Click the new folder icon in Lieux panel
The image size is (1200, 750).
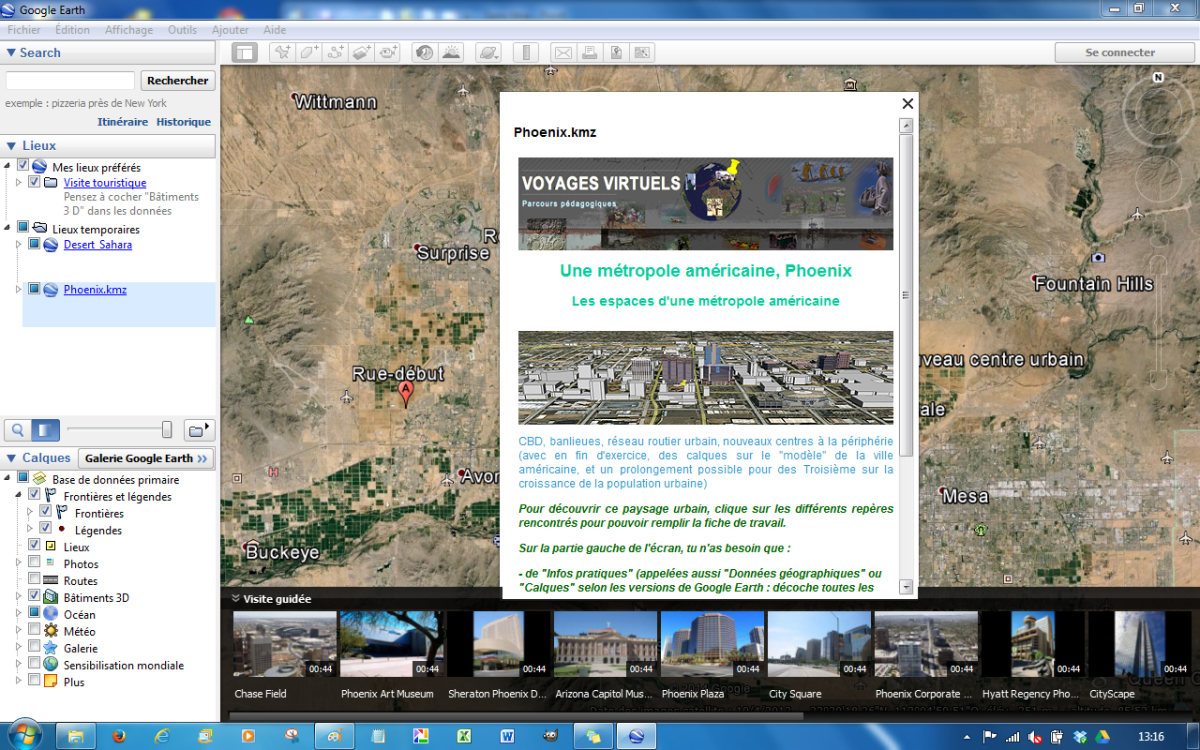pyautogui.click(x=200, y=429)
